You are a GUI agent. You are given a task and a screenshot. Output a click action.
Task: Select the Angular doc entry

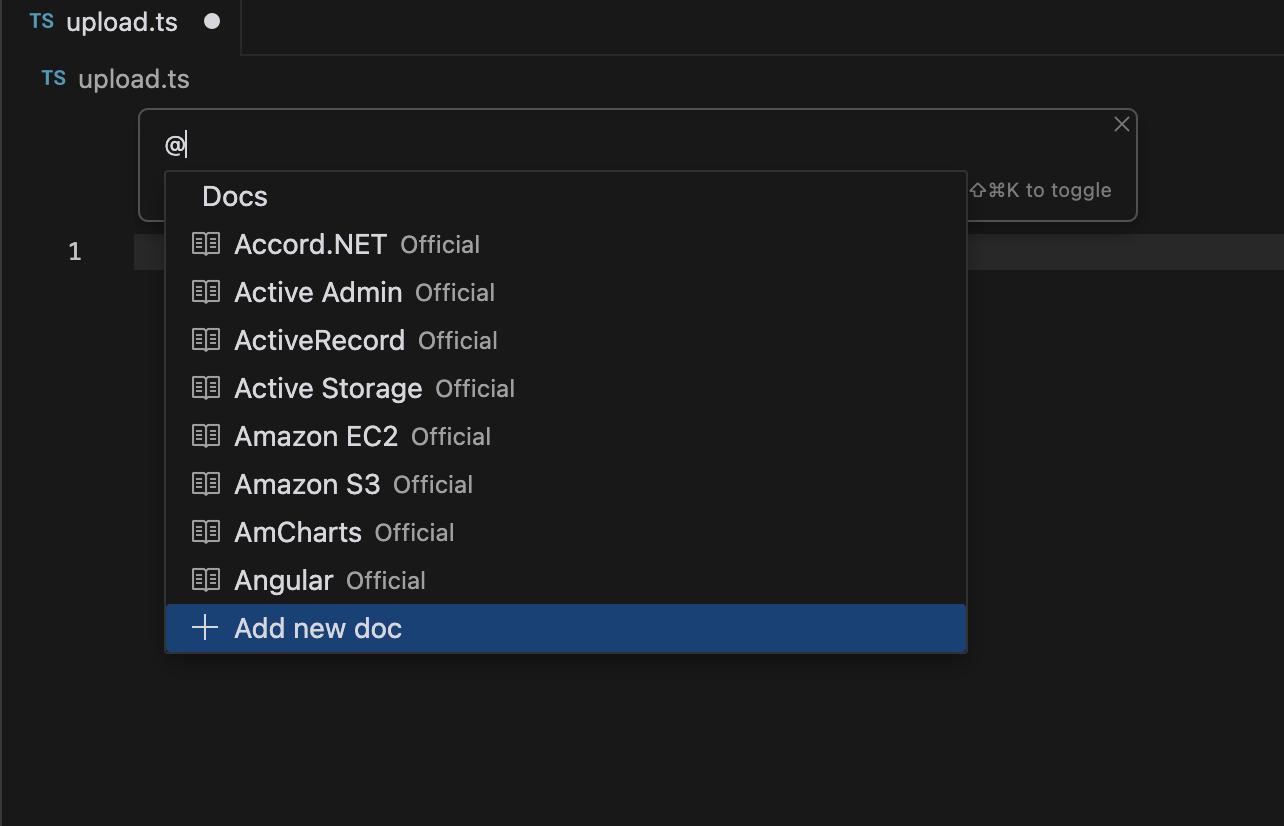click(x=566, y=580)
